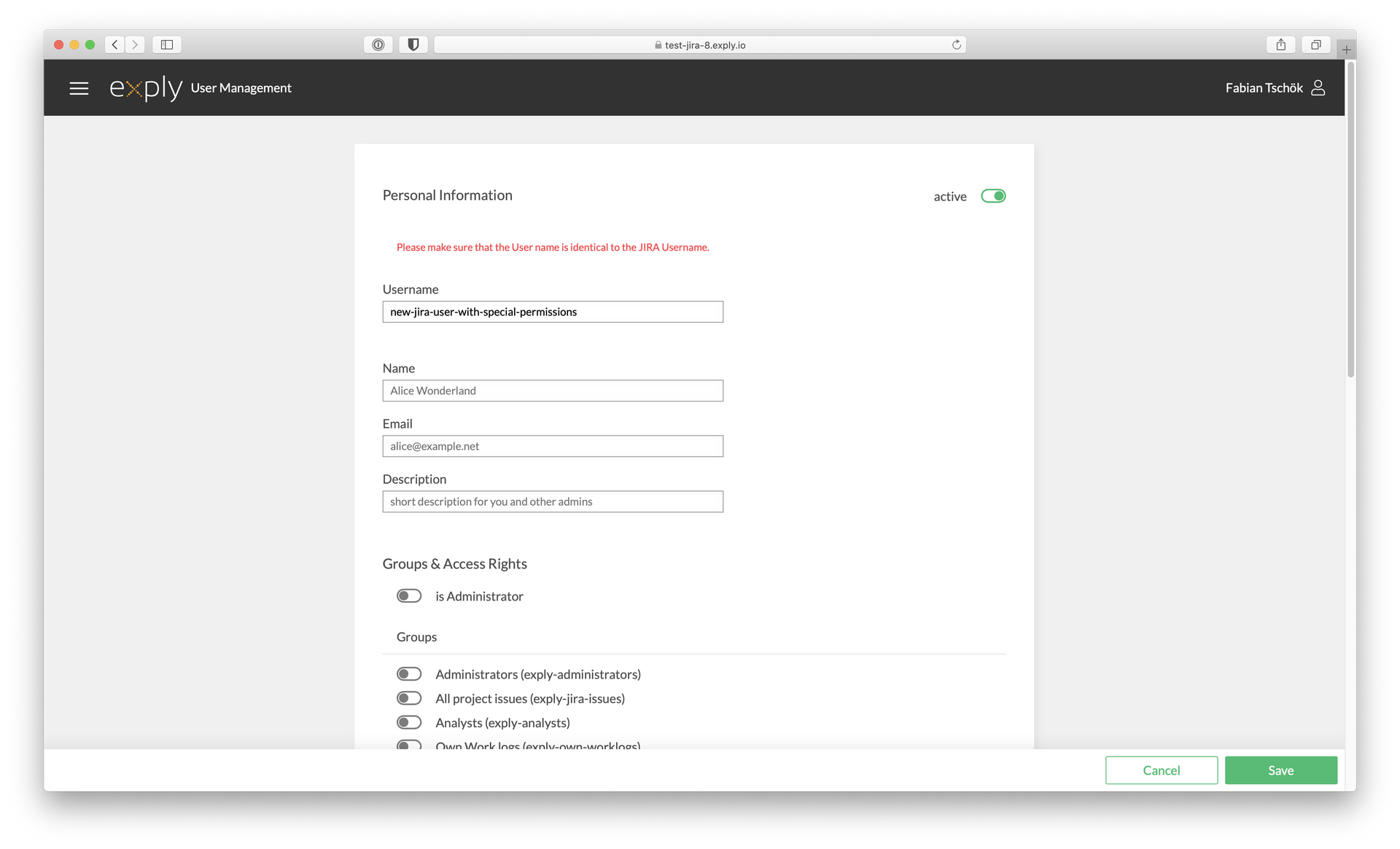Click the User Management menu label
The height and width of the screenshot is (849, 1400).
[x=240, y=88]
